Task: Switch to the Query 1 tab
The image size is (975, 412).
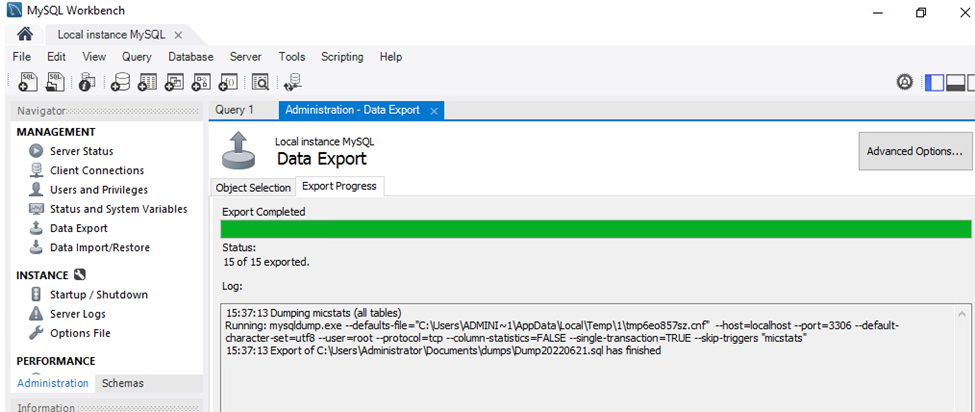Action: pyautogui.click(x=234, y=110)
